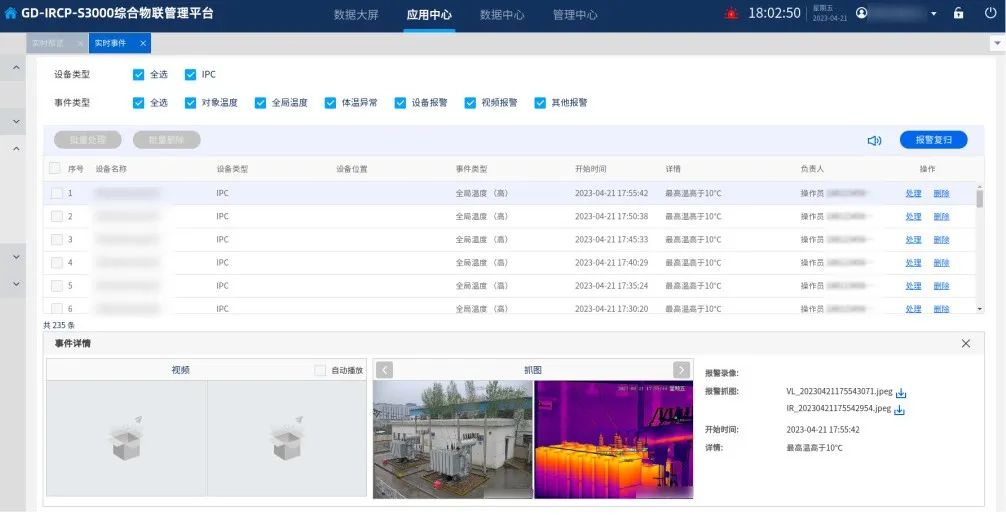Image resolution: width=1006 pixels, height=515 pixels.
Task: Download the IR_20230421175542954.jpeg snapshot
Action: (x=899, y=410)
